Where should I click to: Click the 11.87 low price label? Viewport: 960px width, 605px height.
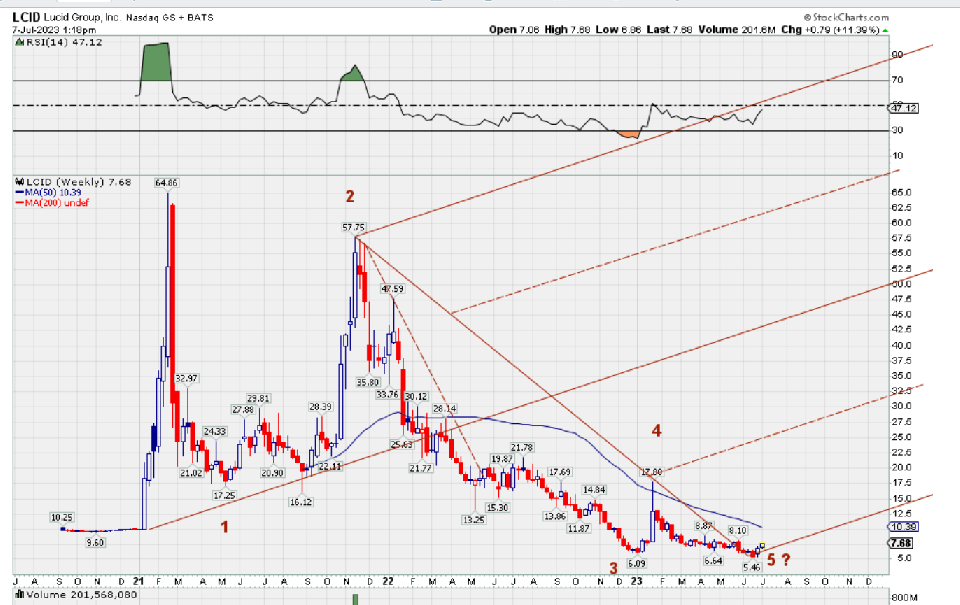coord(579,528)
